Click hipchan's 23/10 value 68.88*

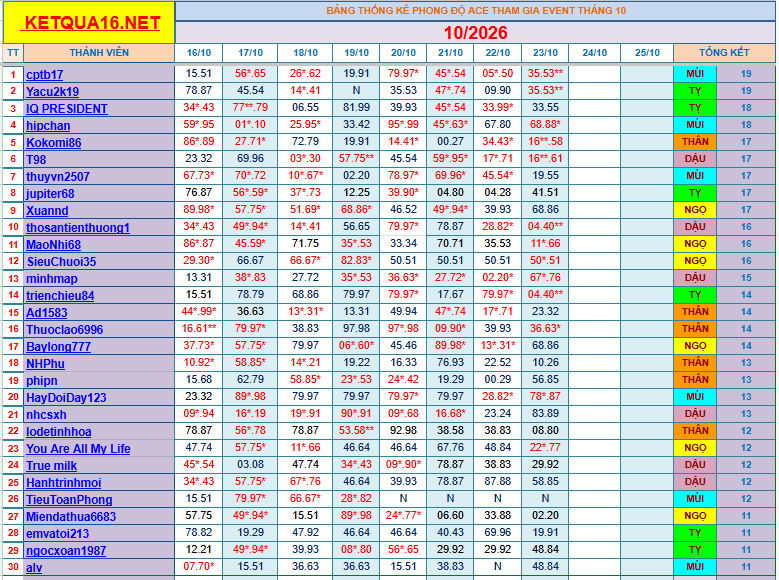[545, 124]
